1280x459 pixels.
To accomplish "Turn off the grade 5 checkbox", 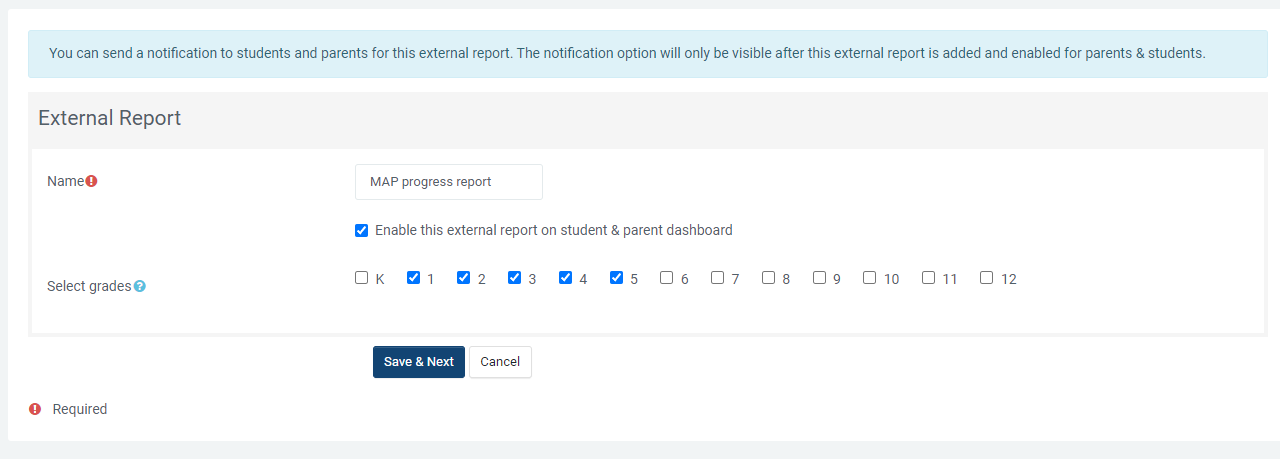I will tap(616, 278).
